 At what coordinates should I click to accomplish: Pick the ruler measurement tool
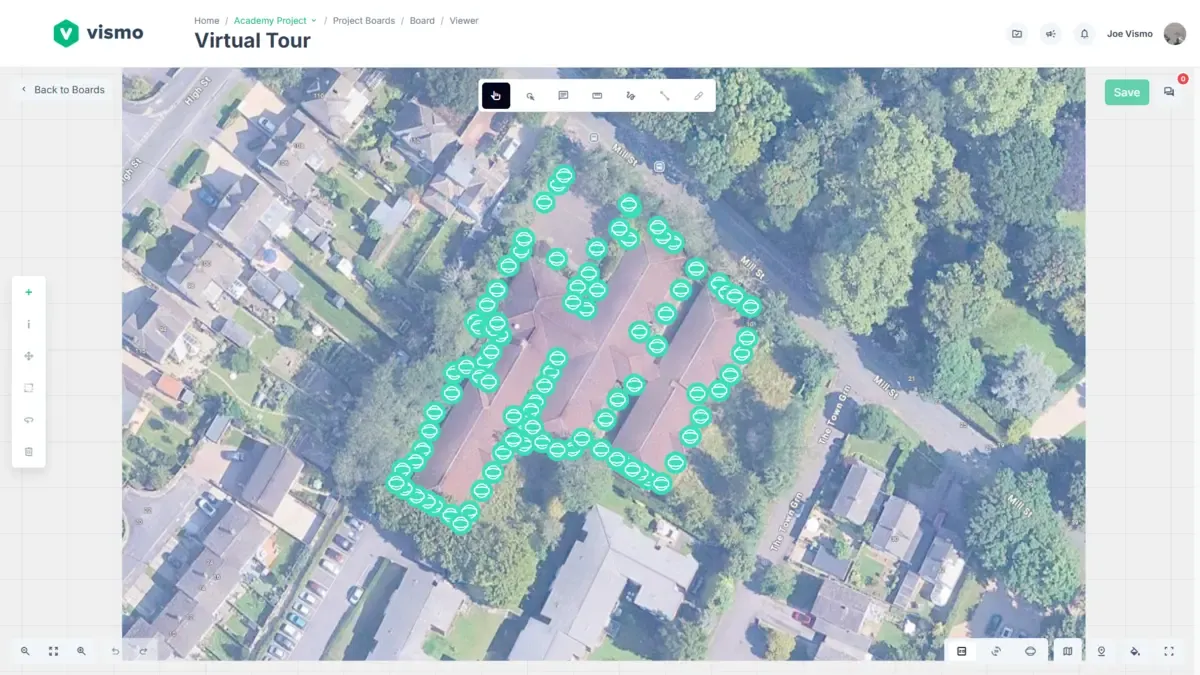(597, 95)
